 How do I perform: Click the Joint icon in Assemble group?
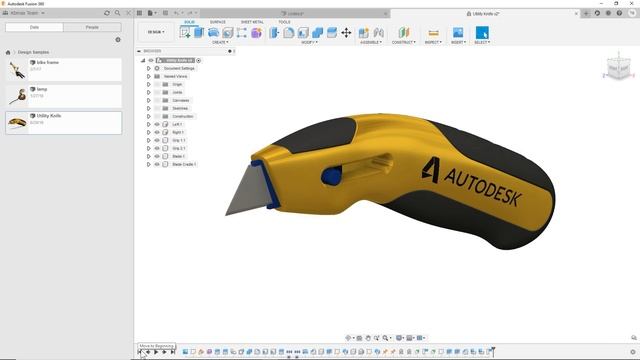tap(378, 32)
